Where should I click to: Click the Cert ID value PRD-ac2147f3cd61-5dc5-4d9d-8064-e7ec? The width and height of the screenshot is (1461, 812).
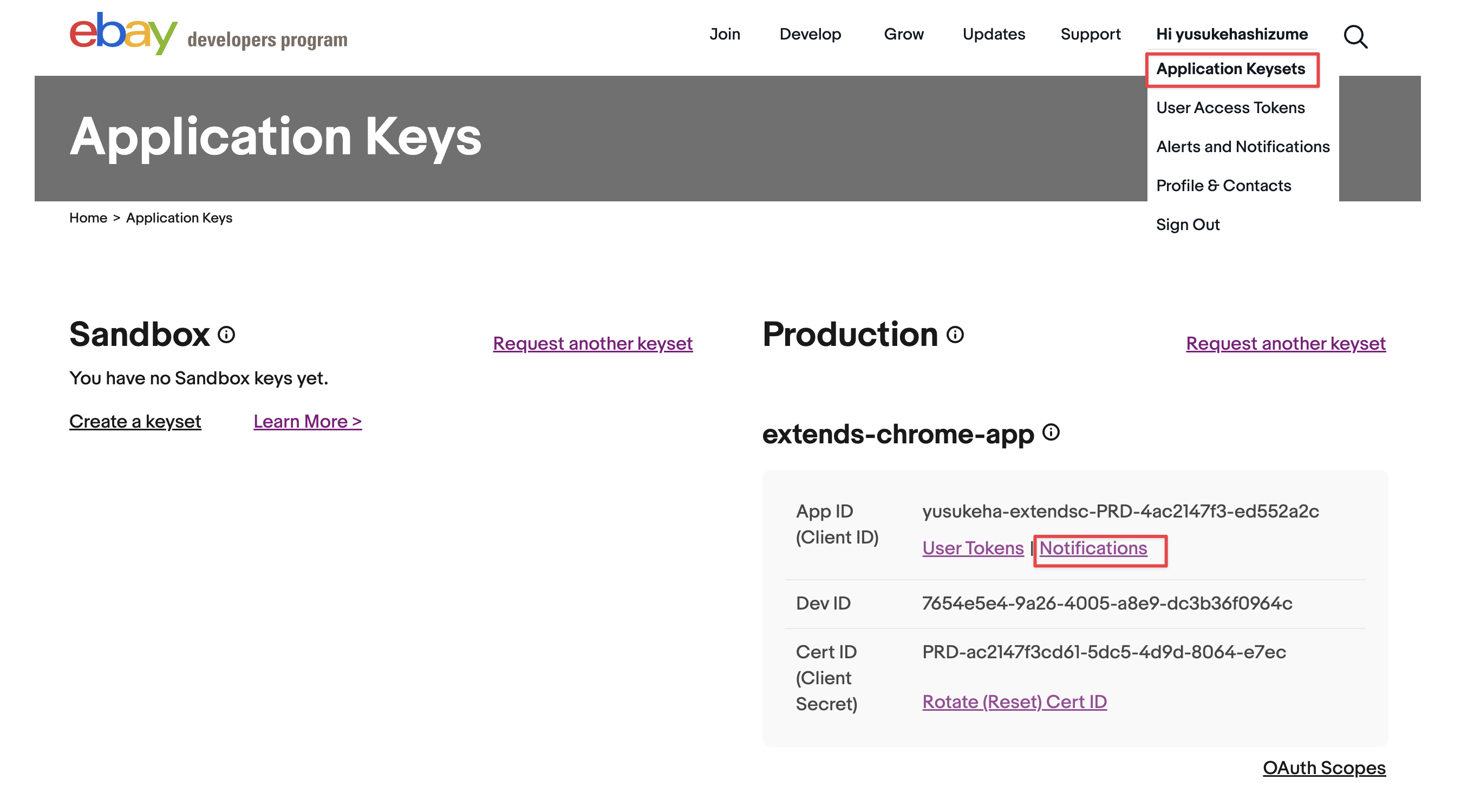[x=1104, y=652]
